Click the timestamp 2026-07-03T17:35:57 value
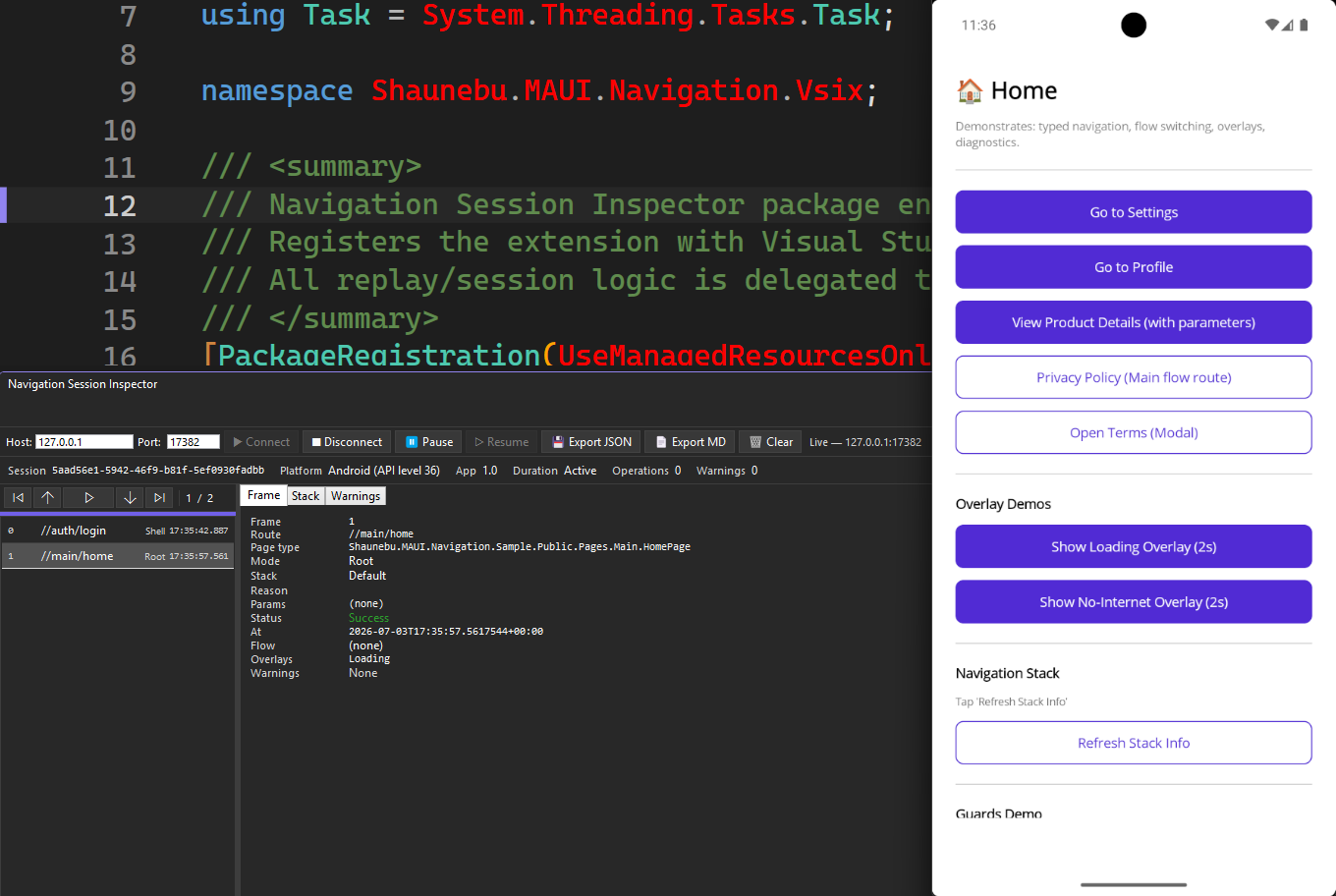Image resolution: width=1336 pixels, height=896 pixels. 446,632
